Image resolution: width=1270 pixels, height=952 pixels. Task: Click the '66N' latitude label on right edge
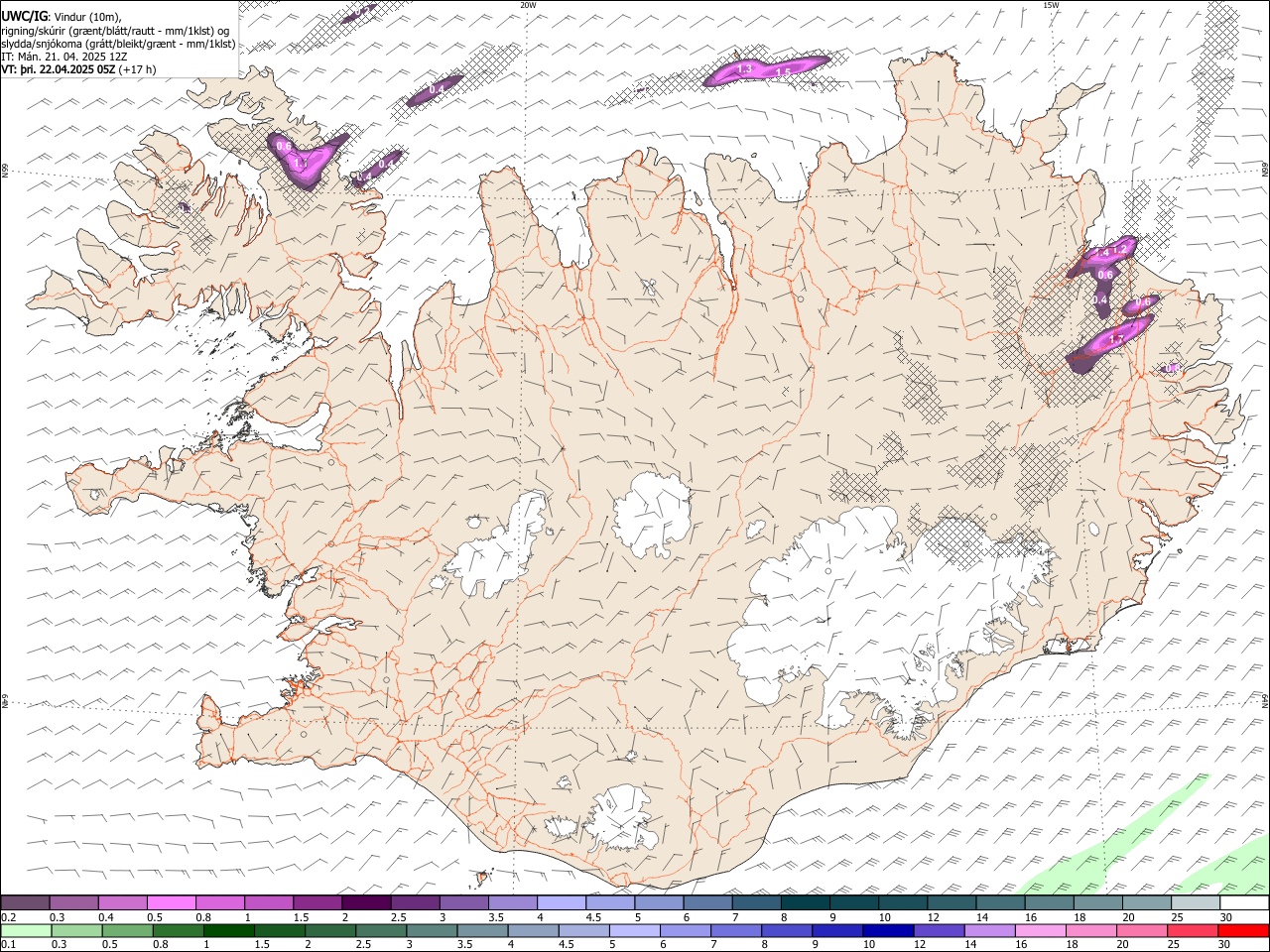point(1265,170)
